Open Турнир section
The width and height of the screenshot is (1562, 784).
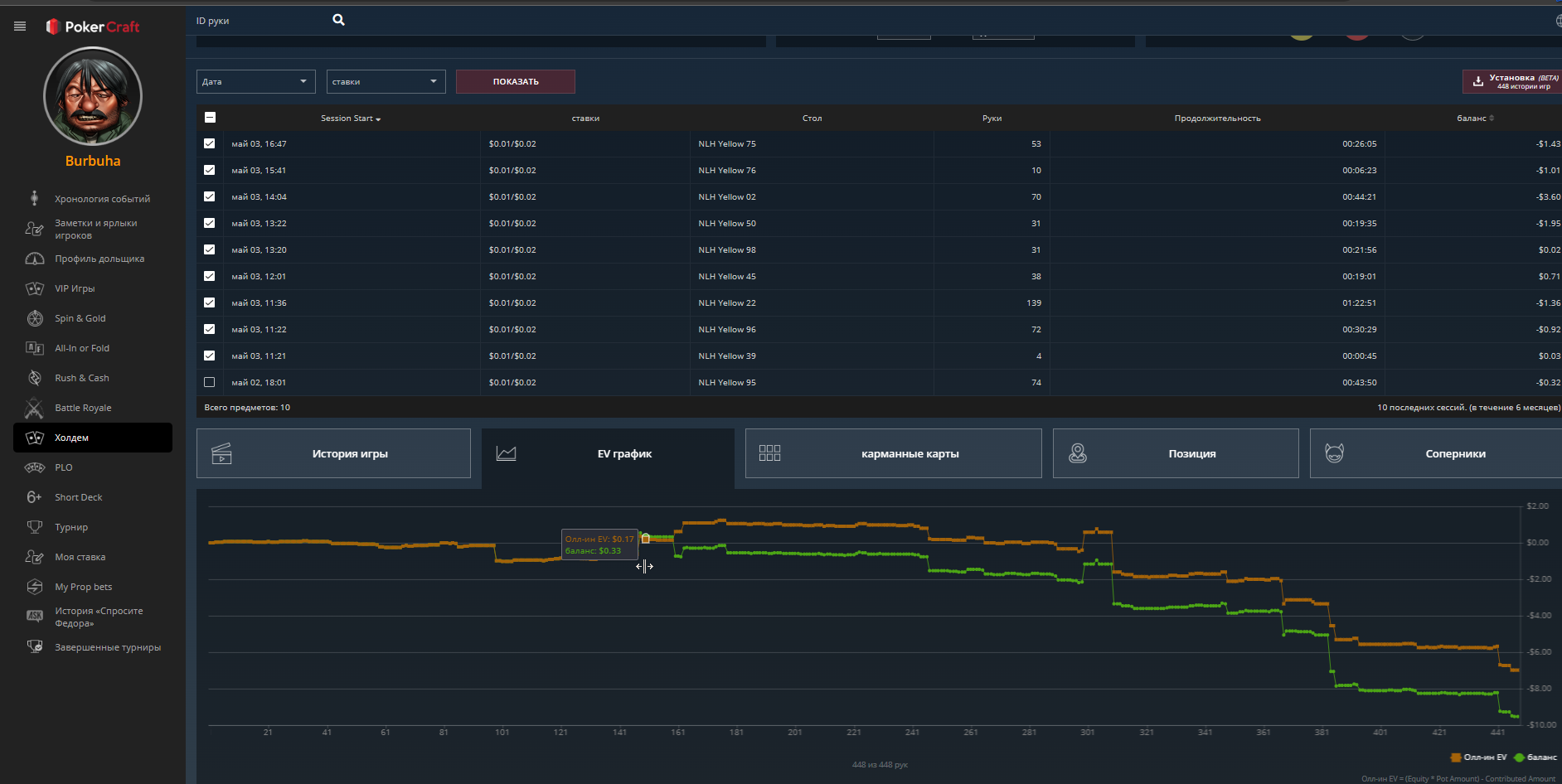click(93, 527)
